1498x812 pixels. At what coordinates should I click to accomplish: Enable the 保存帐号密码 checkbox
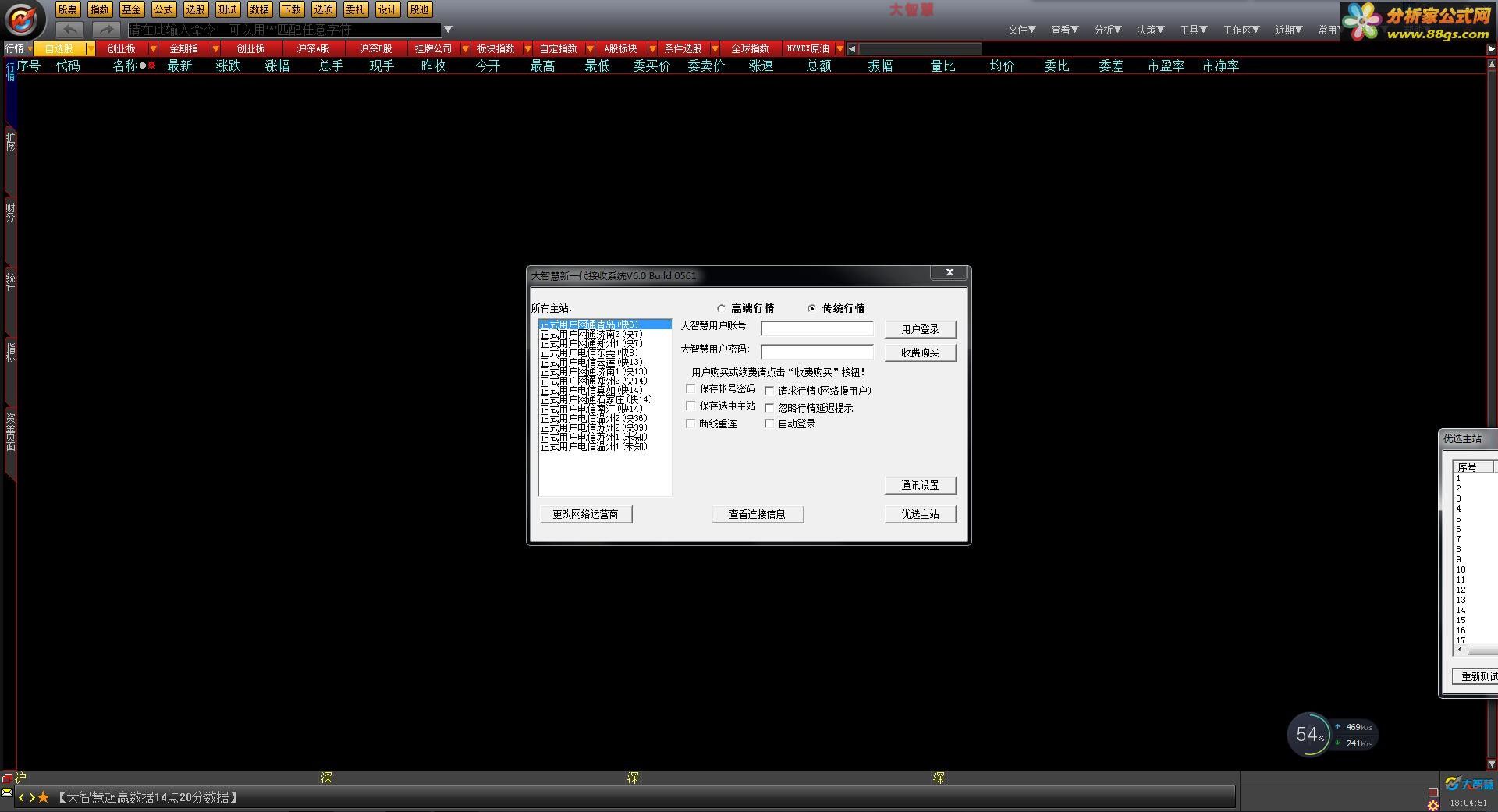click(x=690, y=388)
